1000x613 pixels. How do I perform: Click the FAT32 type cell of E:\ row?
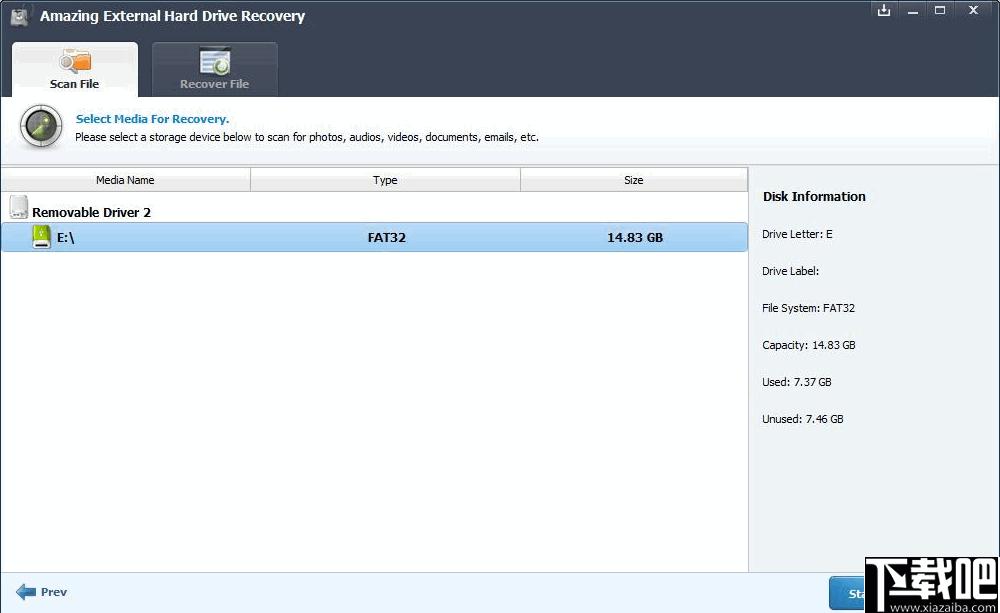[x=386, y=237]
